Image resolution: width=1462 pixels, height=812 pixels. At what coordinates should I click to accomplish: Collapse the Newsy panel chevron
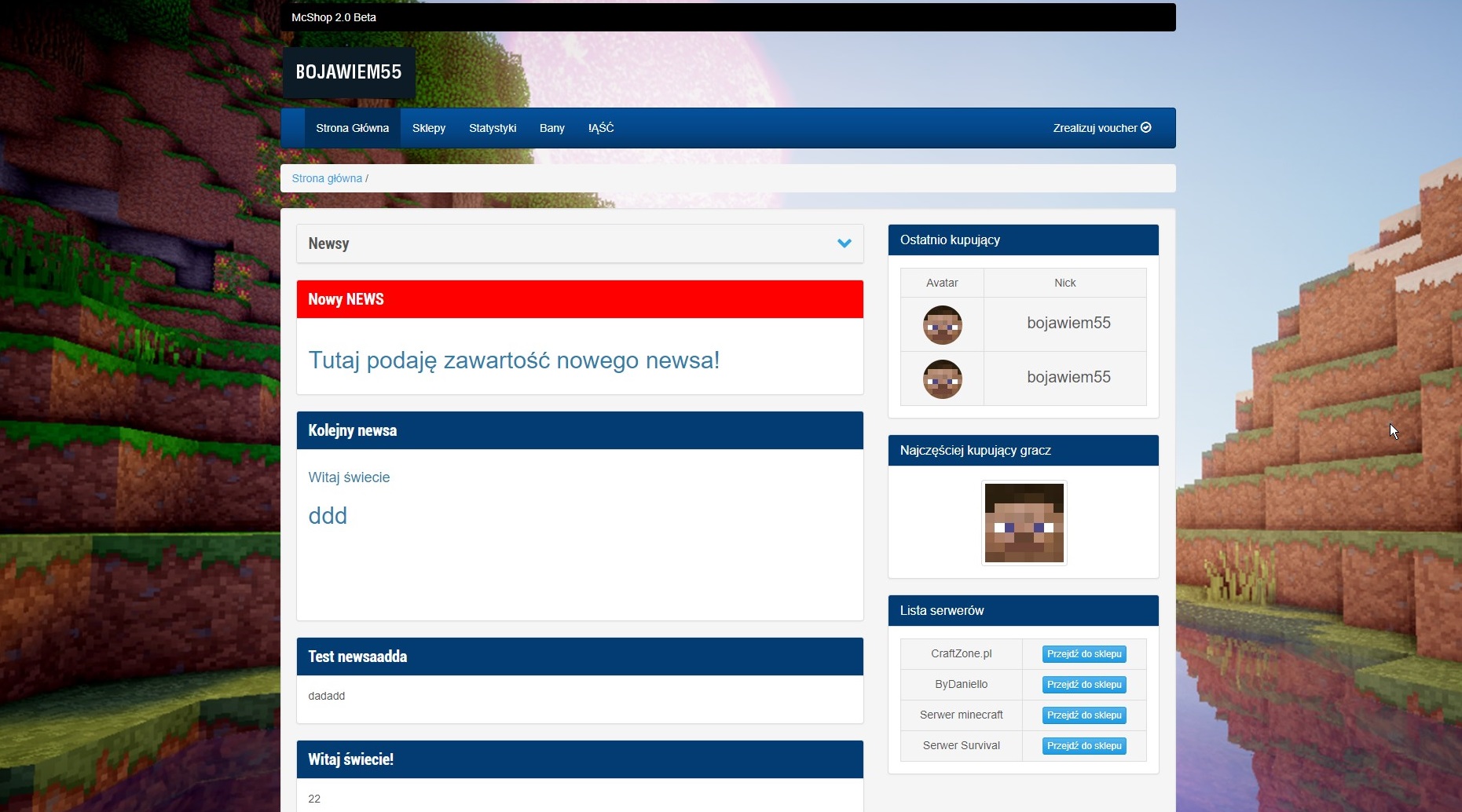point(844,243)
